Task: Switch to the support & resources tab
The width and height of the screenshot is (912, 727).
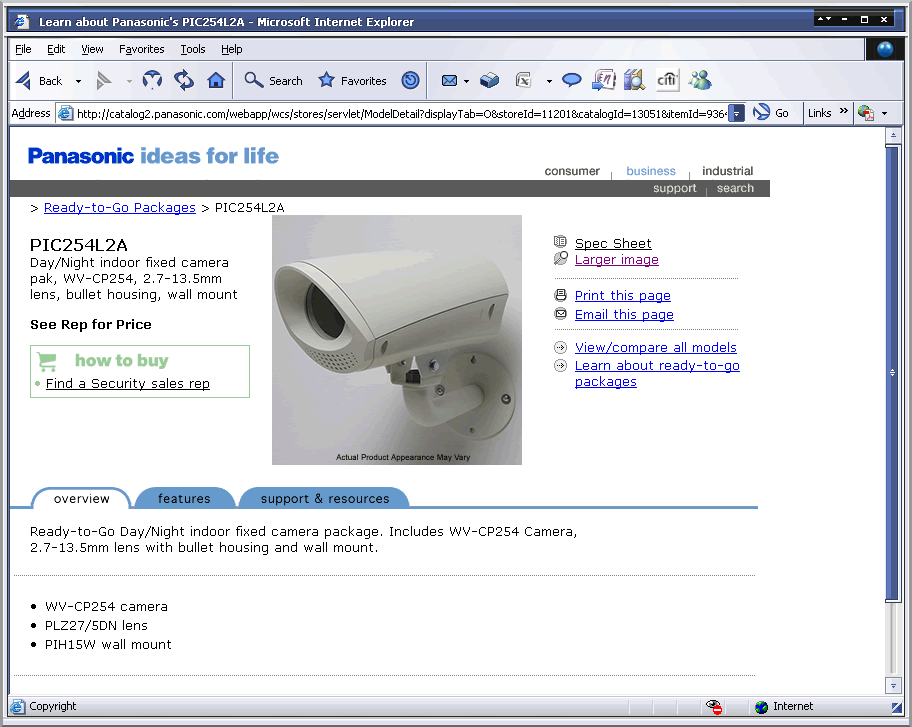Action: 325,498
